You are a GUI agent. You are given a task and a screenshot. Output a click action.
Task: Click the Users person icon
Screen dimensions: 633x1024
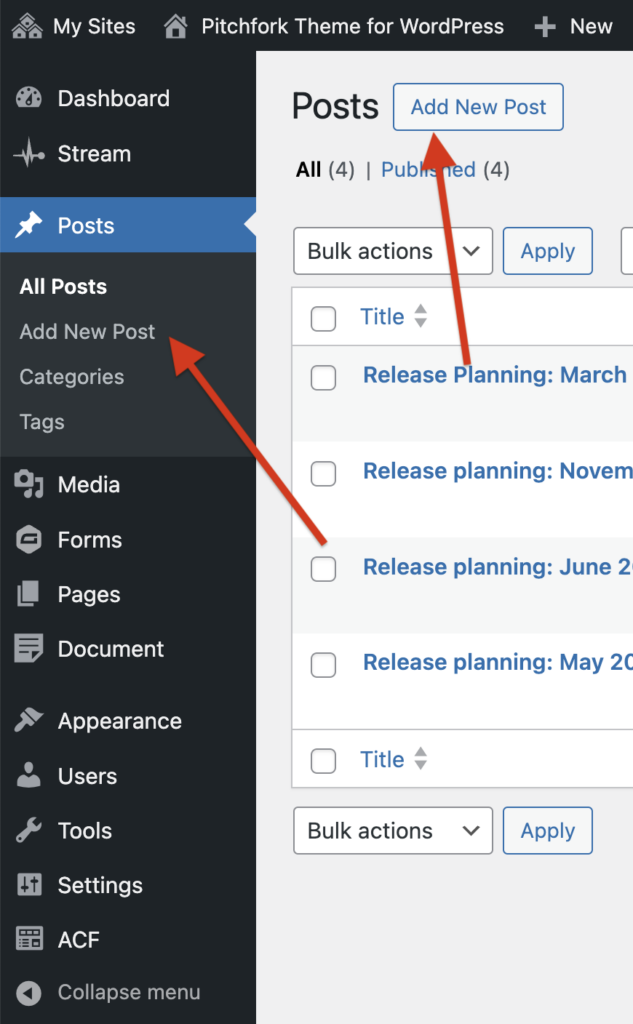[x=29, y=775]
